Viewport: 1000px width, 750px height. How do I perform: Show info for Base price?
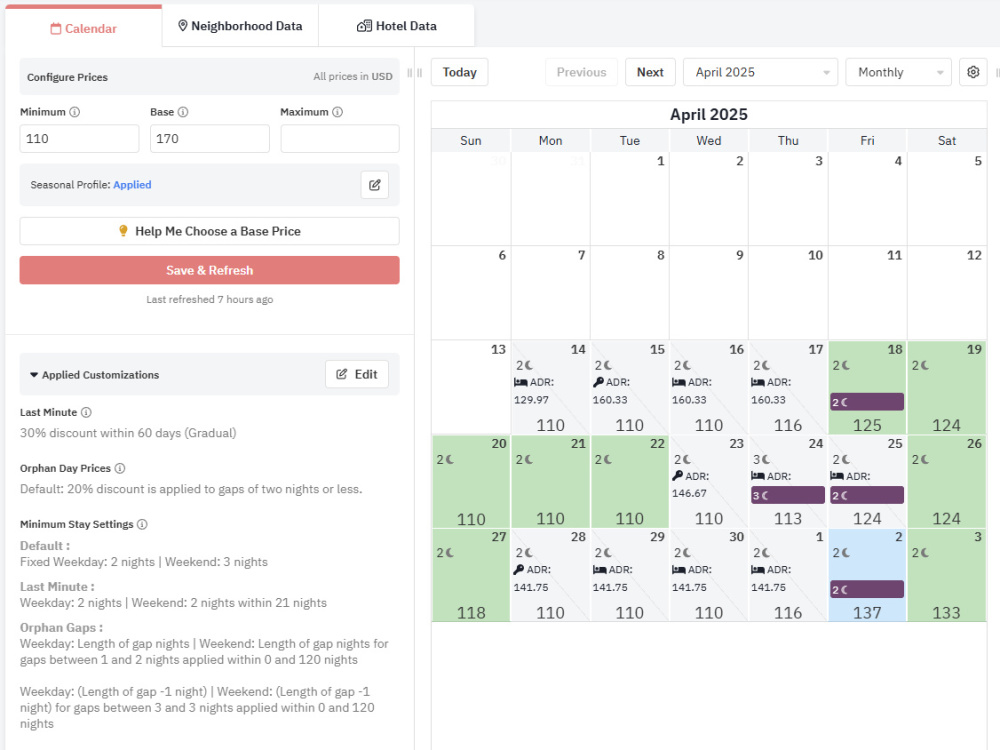tap(183, 112)
